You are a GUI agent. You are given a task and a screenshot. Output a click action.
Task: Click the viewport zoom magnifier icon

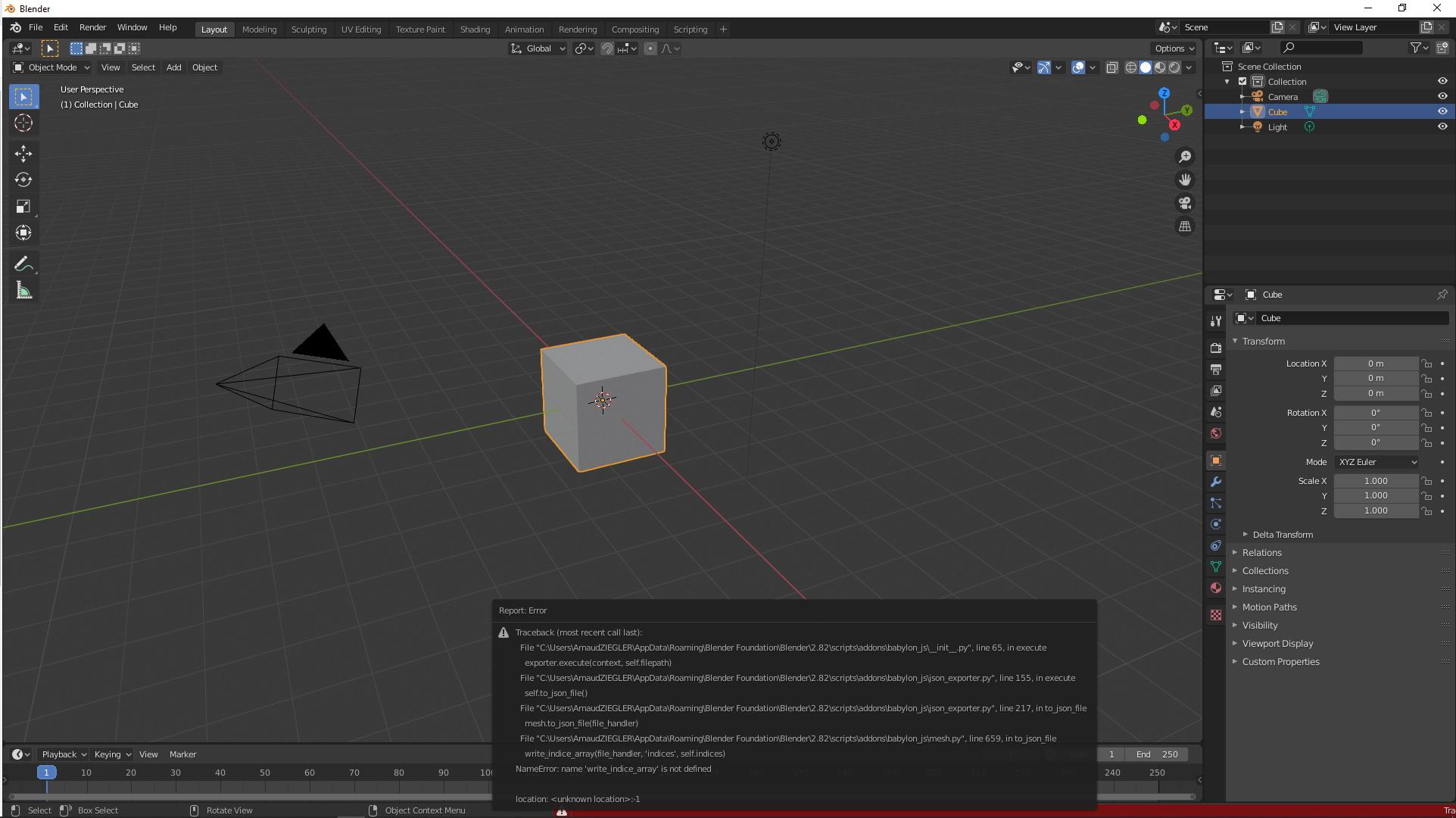(x=1185, y=157)
